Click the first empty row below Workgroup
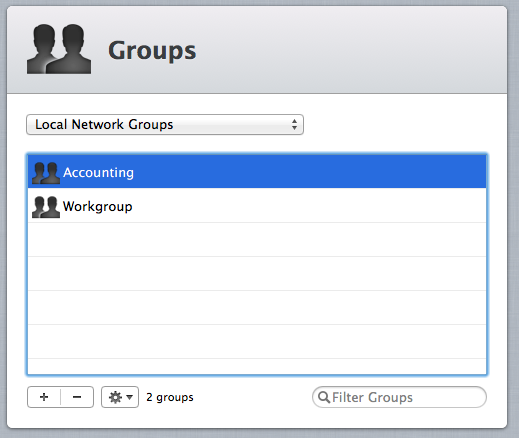Viewport: 519px width, 438px height. pyautogui.click(x=257, y=240)
